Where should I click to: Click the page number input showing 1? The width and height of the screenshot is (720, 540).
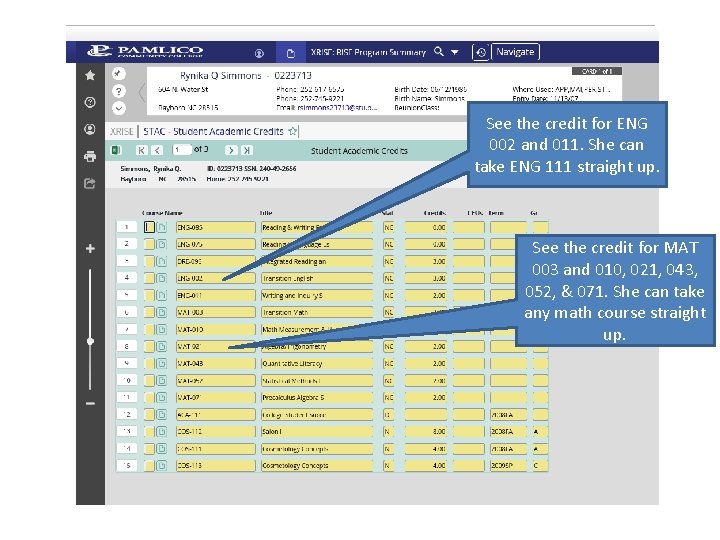coord(182,150)
